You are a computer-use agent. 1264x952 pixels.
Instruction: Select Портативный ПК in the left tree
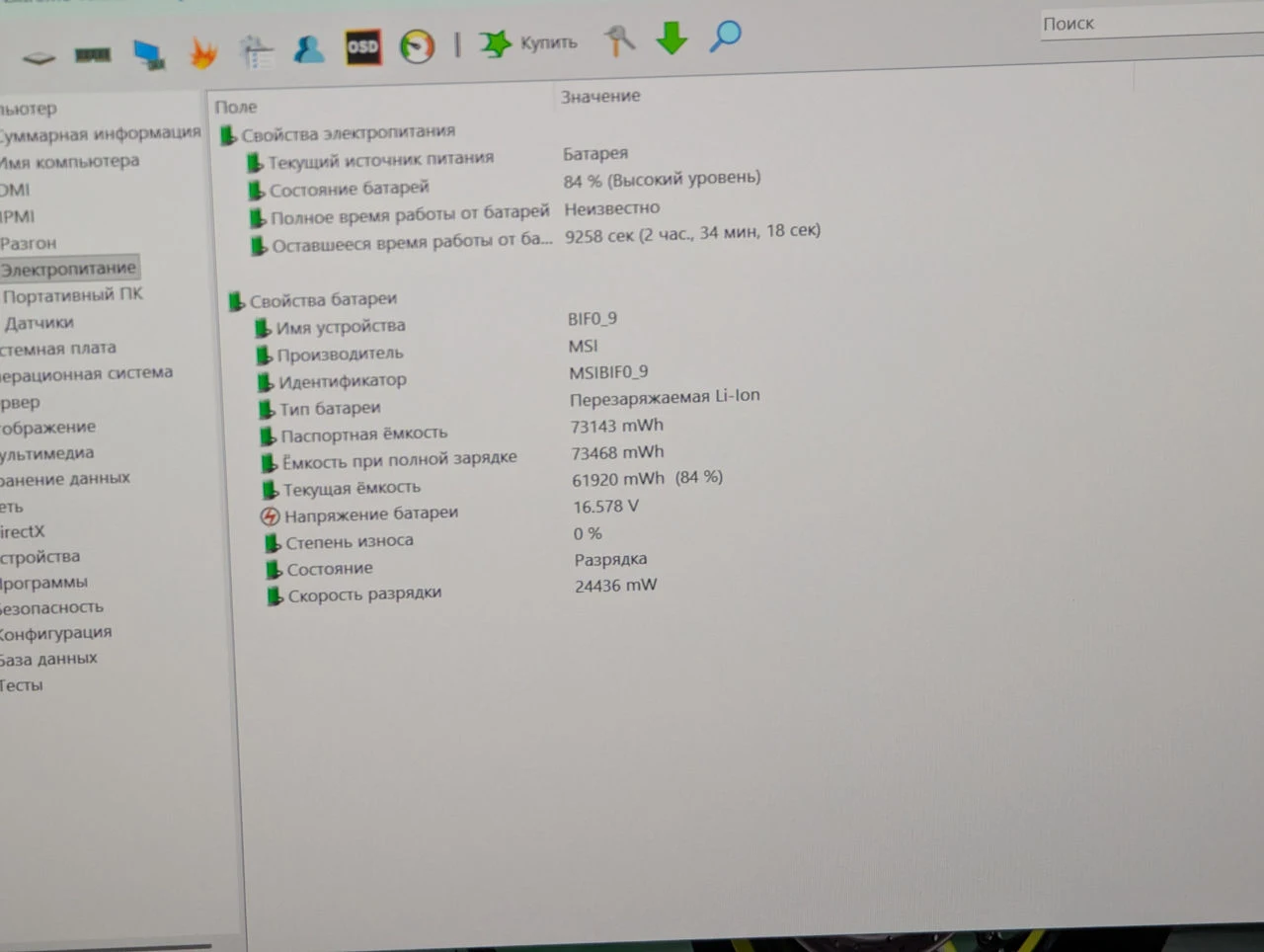coord(73,294)
